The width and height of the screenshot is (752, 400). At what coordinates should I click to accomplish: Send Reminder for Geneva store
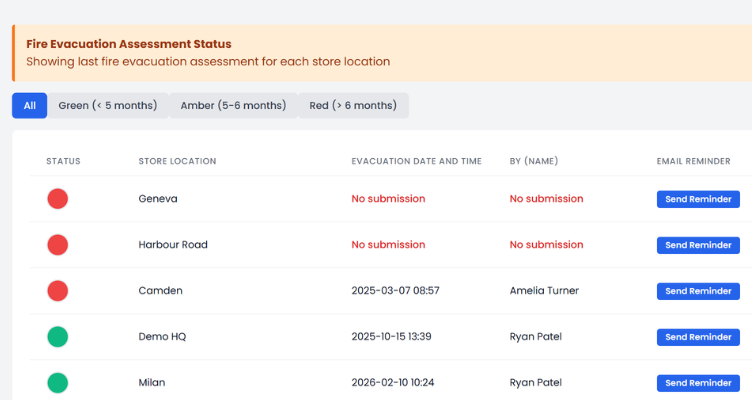tap(698, 199)
